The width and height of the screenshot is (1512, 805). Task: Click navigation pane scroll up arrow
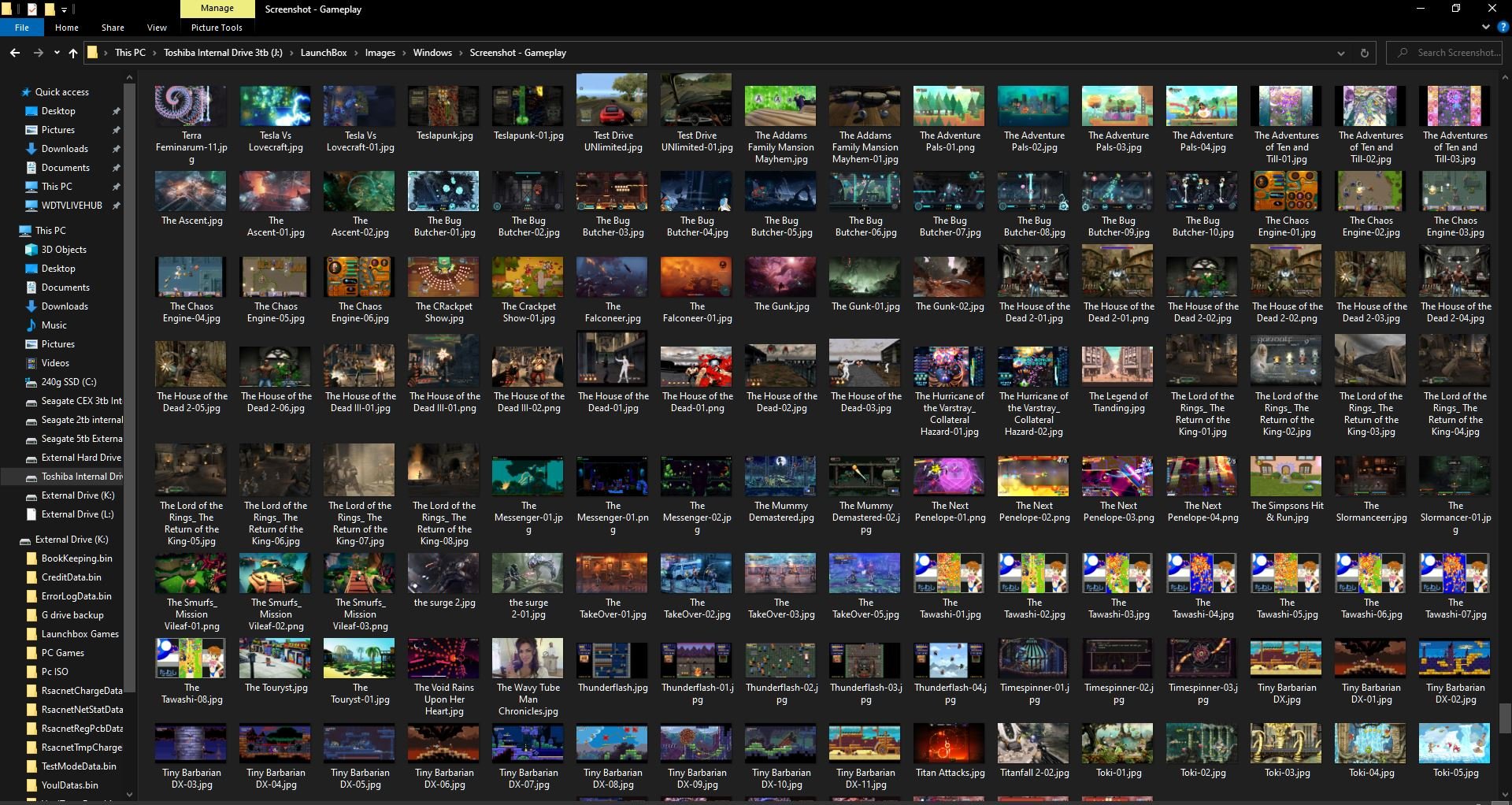point(129,78)
